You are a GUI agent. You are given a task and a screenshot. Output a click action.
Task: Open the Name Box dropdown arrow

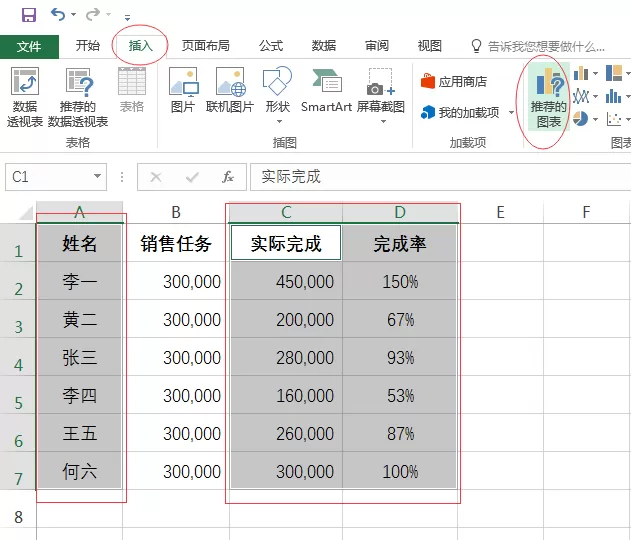(x=97, y=176)
